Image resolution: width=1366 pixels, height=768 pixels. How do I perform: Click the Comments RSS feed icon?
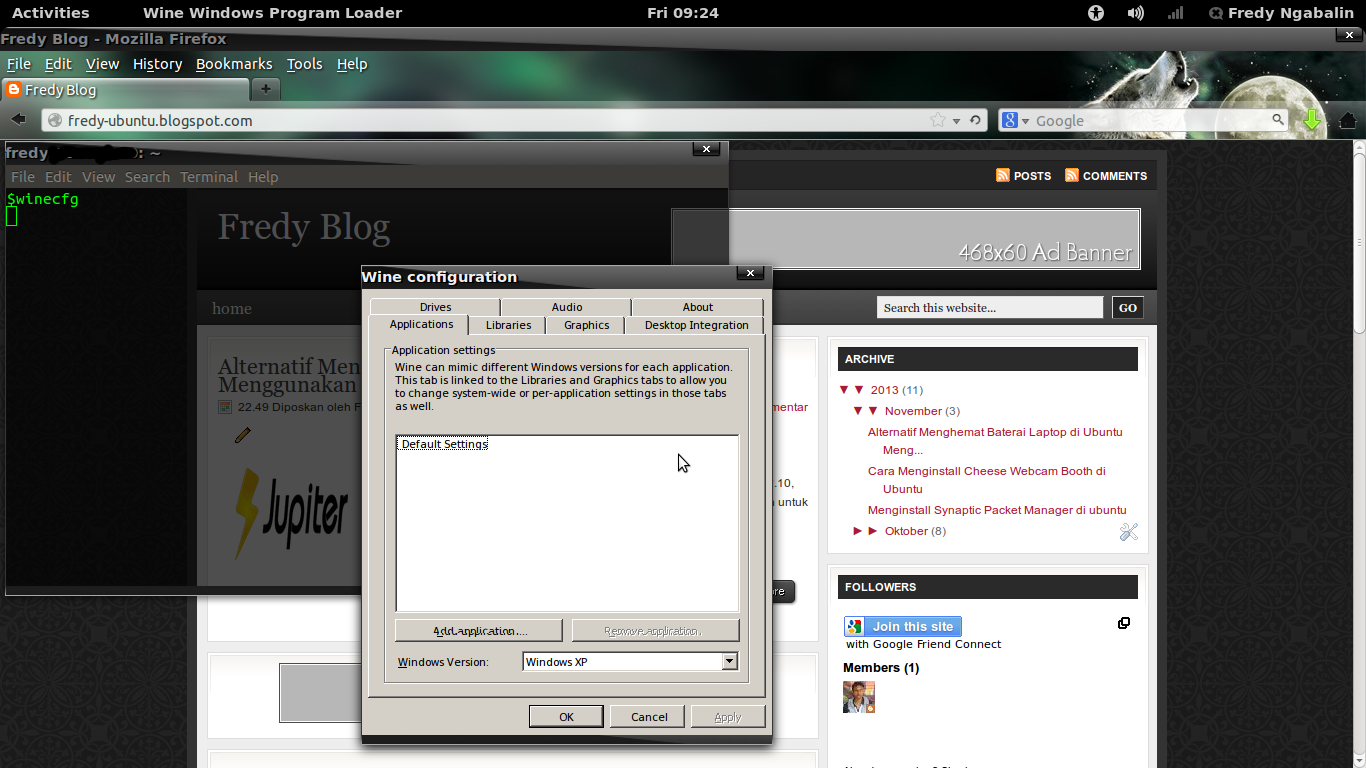tap(1072, 175)
